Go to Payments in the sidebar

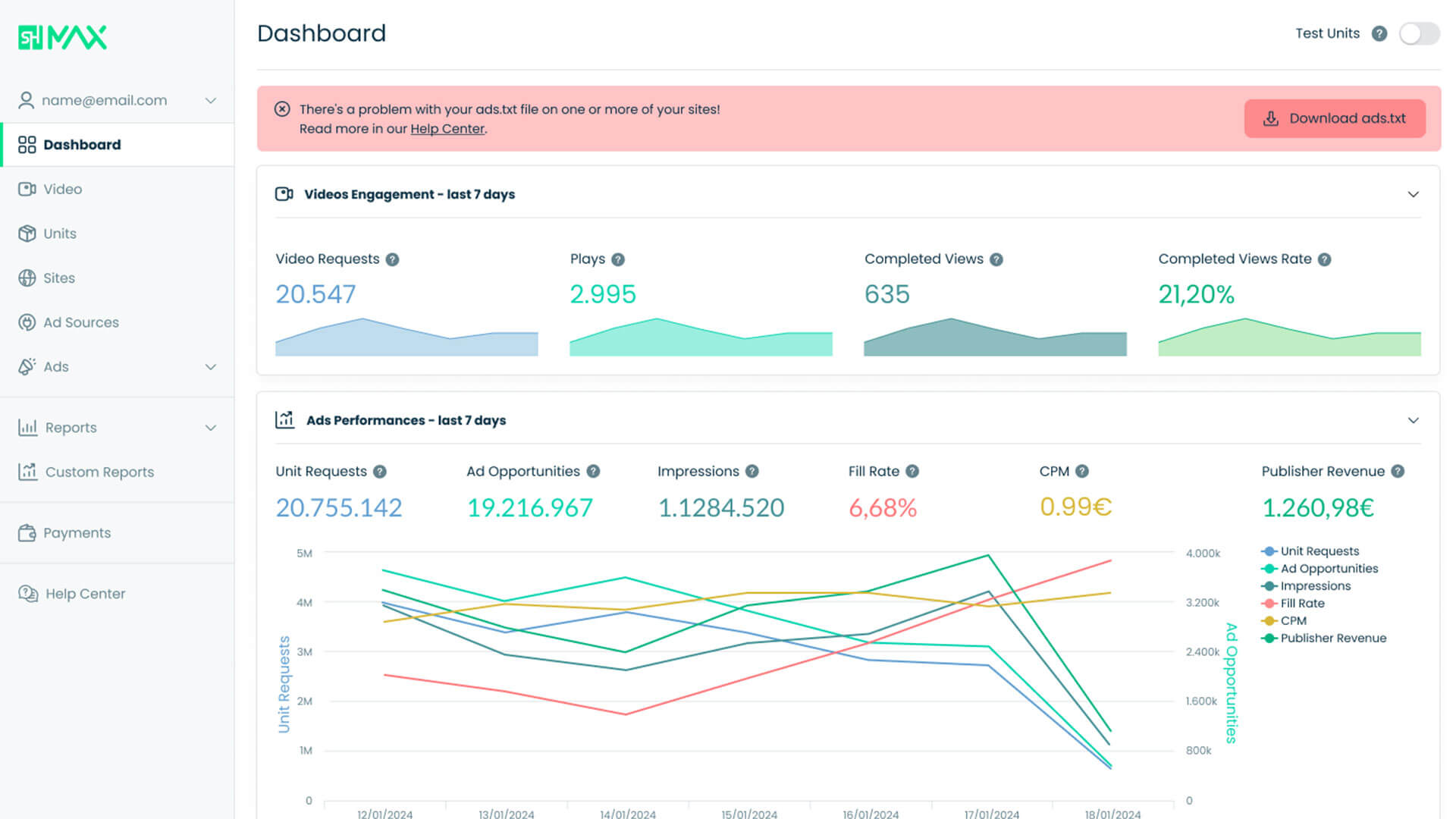coord(77,533)
